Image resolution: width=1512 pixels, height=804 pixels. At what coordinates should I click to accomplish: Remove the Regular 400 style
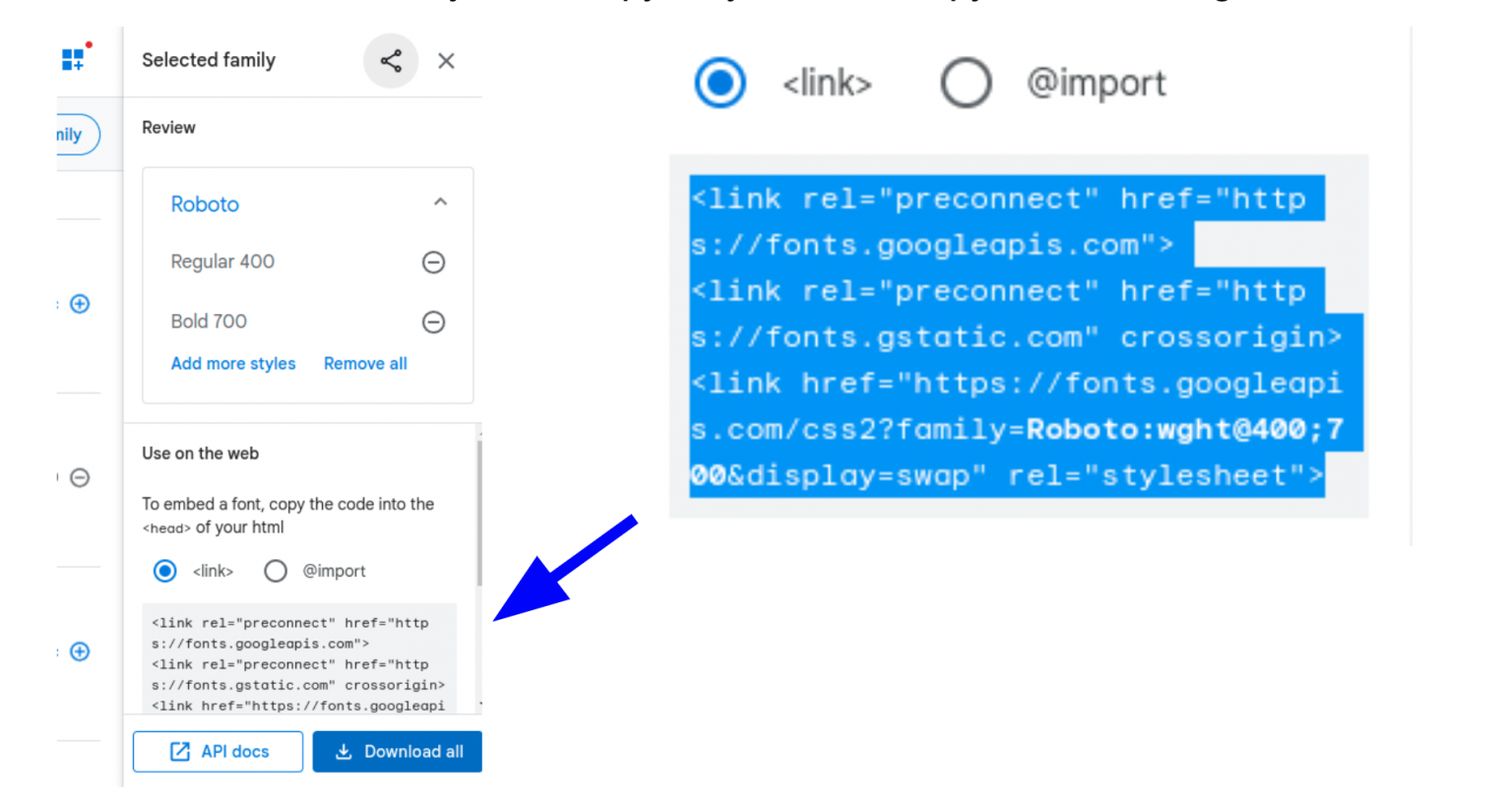(x=433, y=262)
